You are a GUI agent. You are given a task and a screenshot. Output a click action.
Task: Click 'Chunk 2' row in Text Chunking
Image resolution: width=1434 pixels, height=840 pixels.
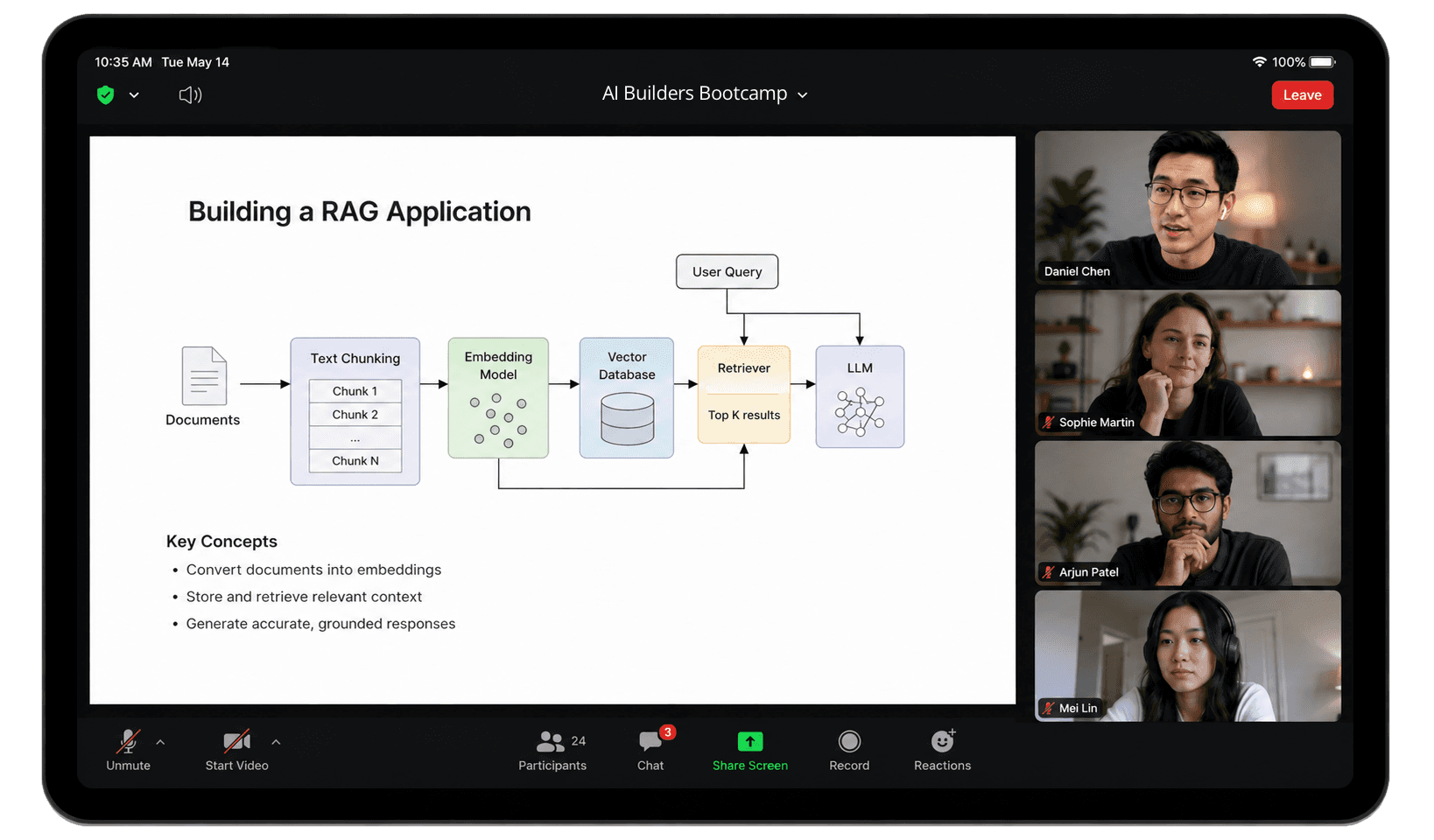355,415
